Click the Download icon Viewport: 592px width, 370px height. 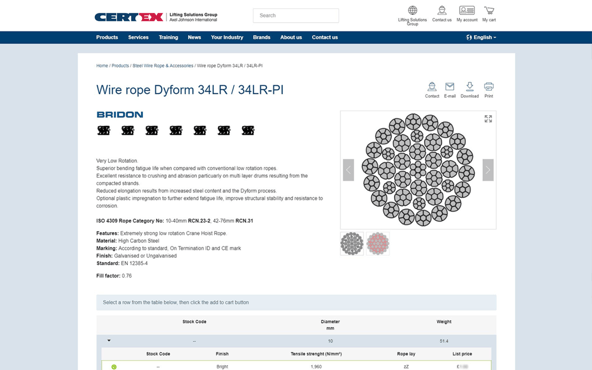coord(470,87)
